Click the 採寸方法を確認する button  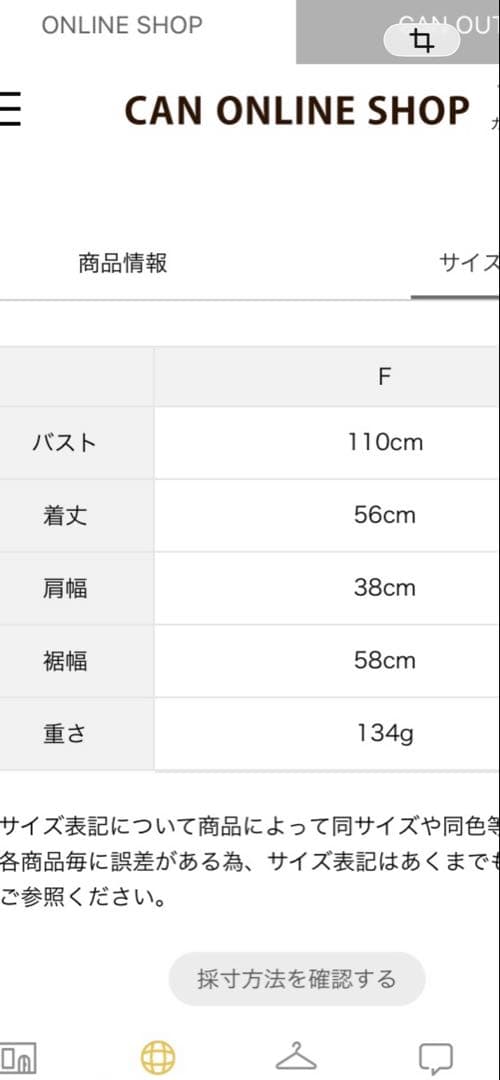(x=297, y=978)
